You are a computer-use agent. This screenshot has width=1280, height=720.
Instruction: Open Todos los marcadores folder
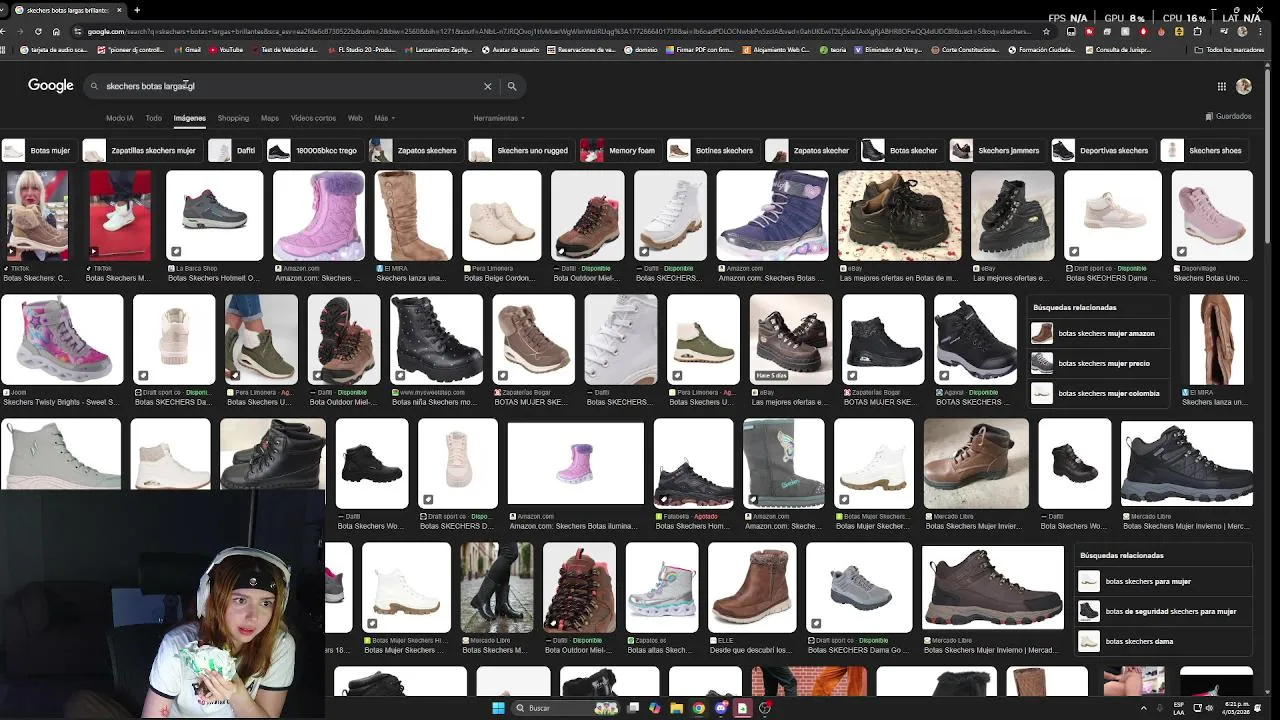1229,49
